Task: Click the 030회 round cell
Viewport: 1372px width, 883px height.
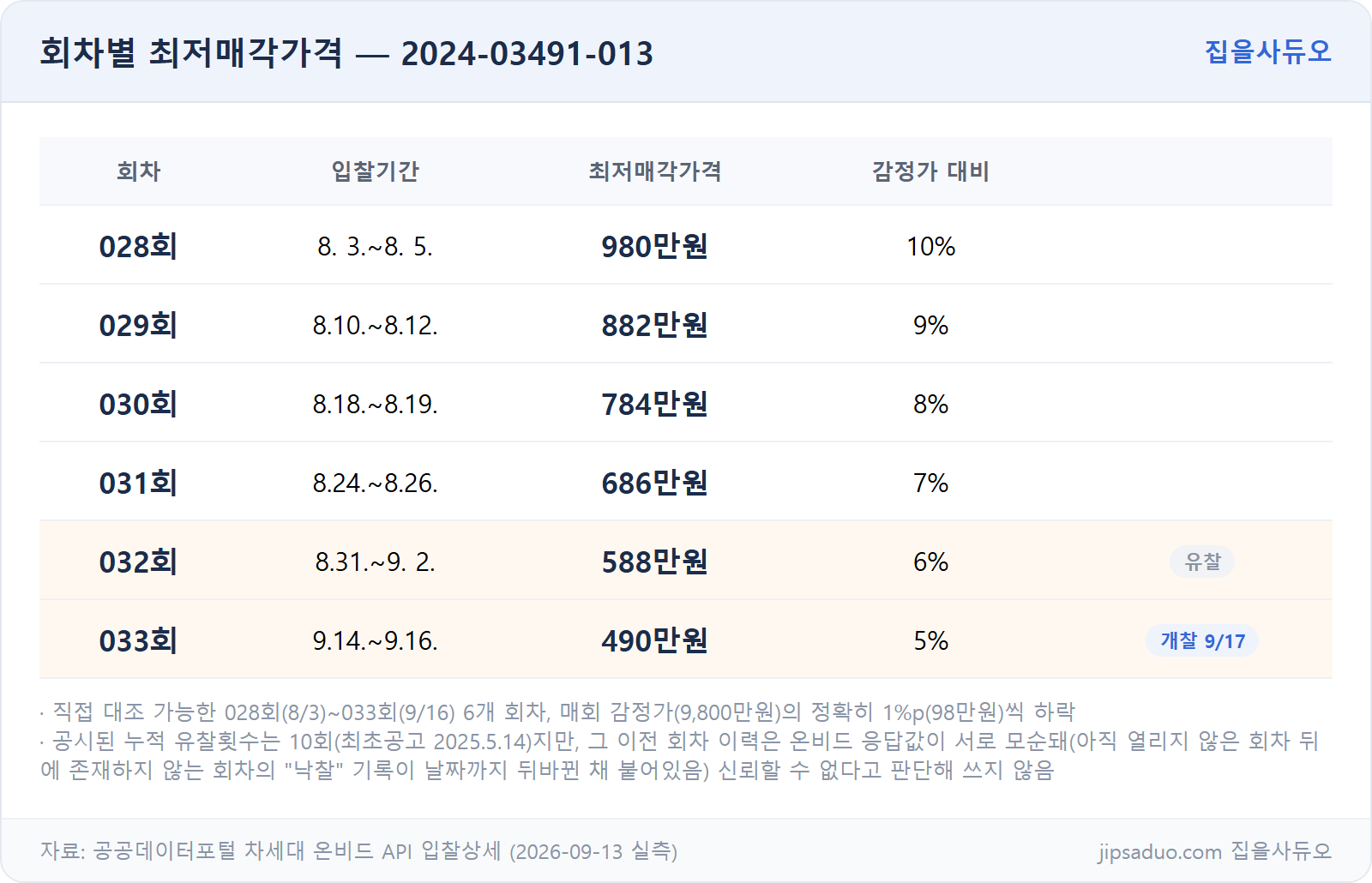Action: point(139,404)
